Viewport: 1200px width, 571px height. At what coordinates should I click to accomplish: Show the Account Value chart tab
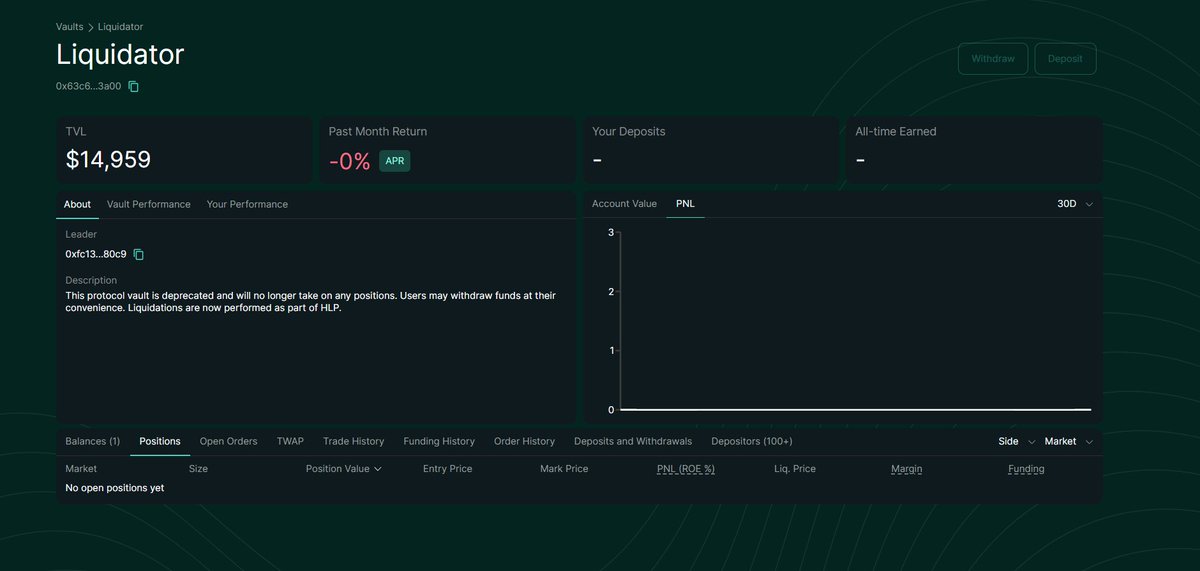(x=624, y=204)
